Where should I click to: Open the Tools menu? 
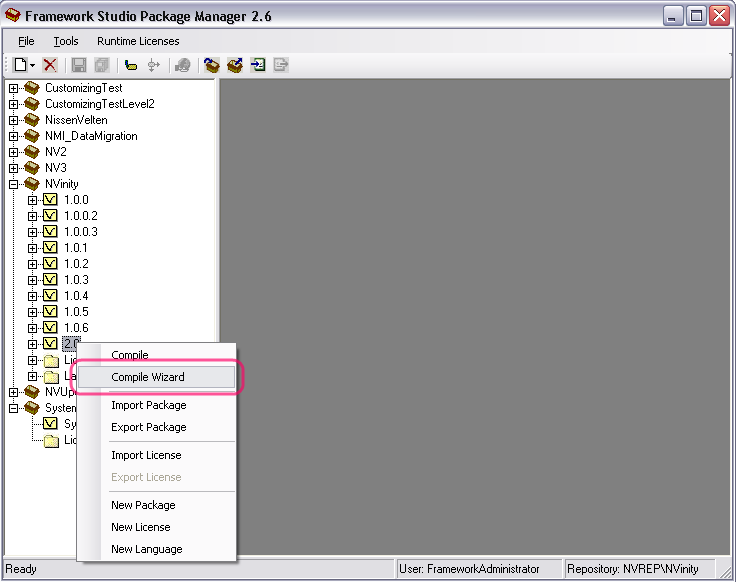[66, 41]
